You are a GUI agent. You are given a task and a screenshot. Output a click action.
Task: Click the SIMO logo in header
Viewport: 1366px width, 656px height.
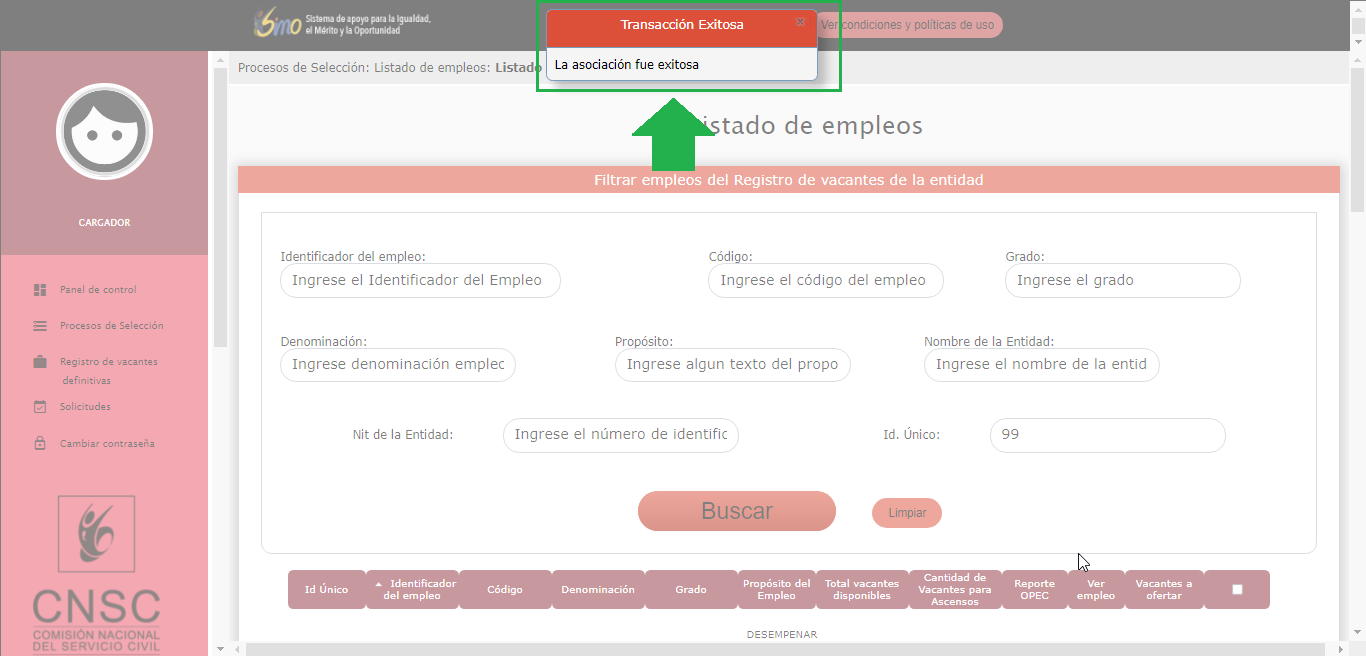tap(277, 24)
